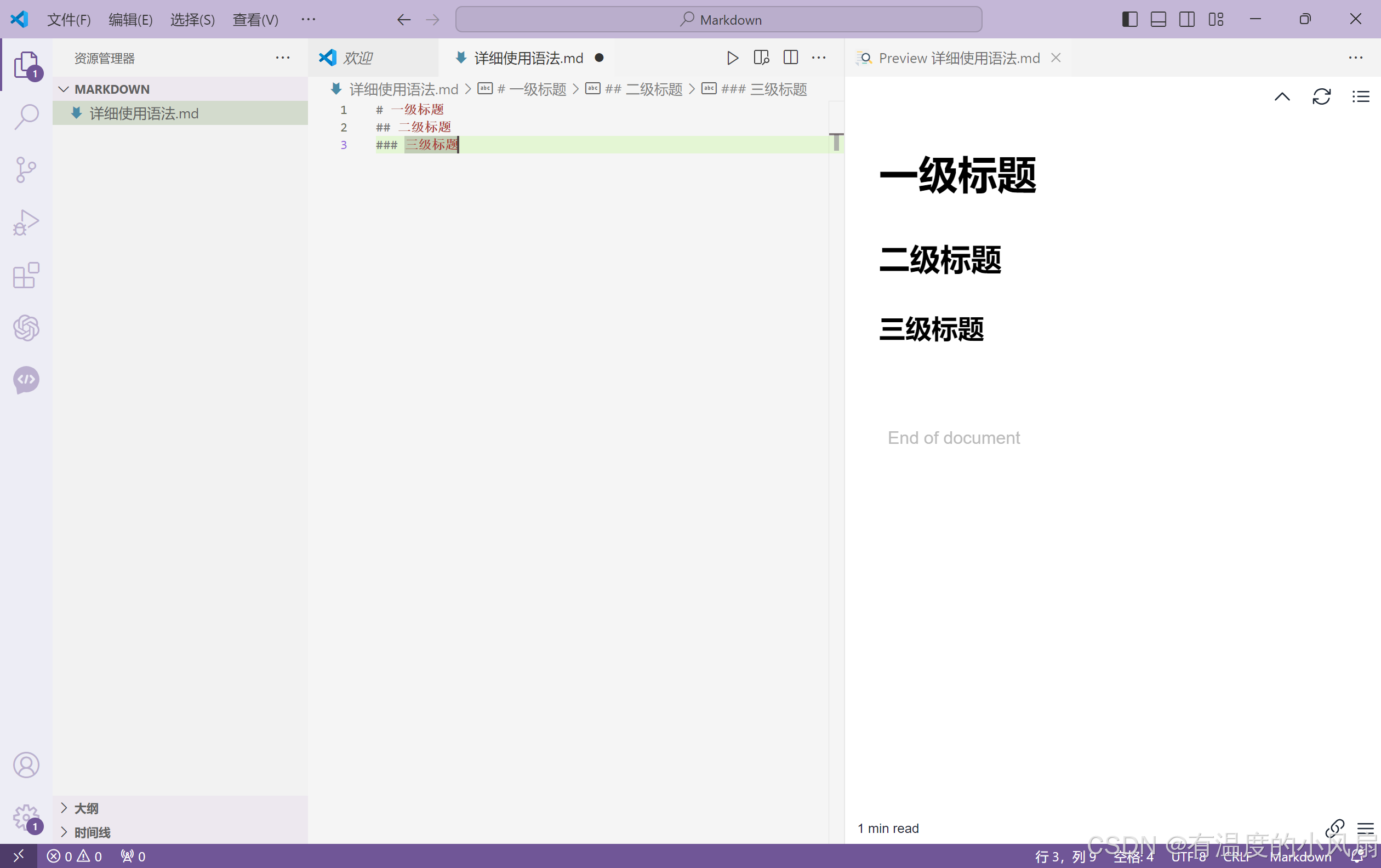The width and height of the screenshot is (1381, 868).
Task: Open the Search view in activity bar
Action: coord(26,117)
